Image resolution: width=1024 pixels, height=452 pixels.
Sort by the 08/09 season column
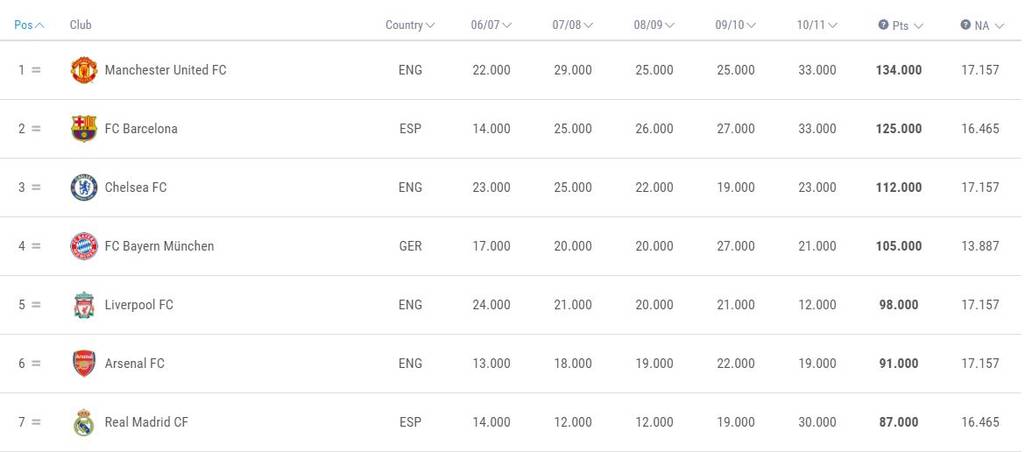tap(654, 25)
